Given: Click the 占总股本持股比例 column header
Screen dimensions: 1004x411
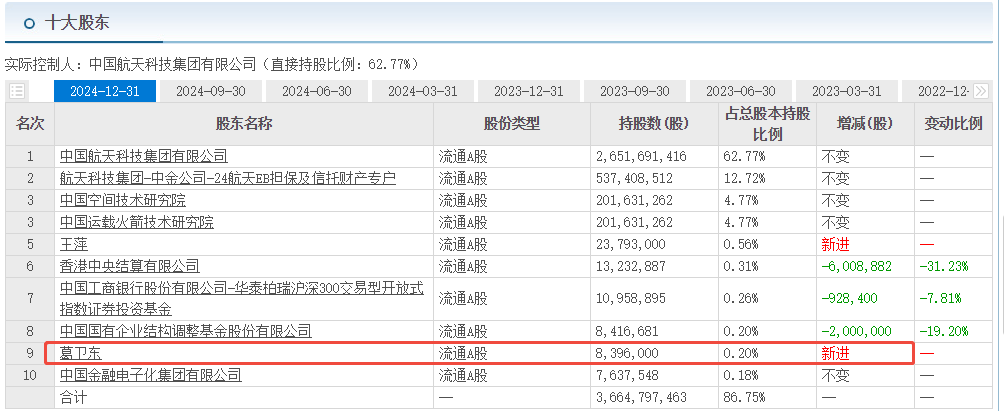Looking at the screenshot, I should (767, 124).
